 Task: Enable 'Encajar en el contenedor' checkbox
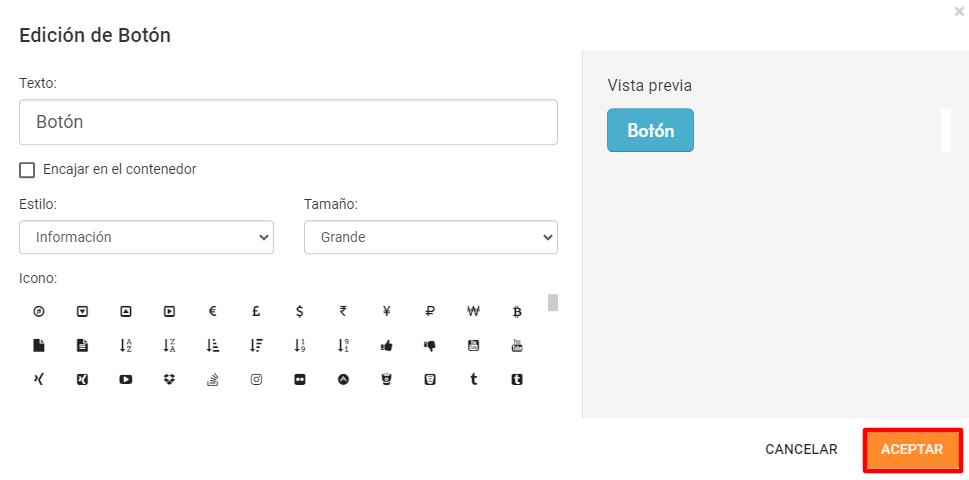click(27, 170)
